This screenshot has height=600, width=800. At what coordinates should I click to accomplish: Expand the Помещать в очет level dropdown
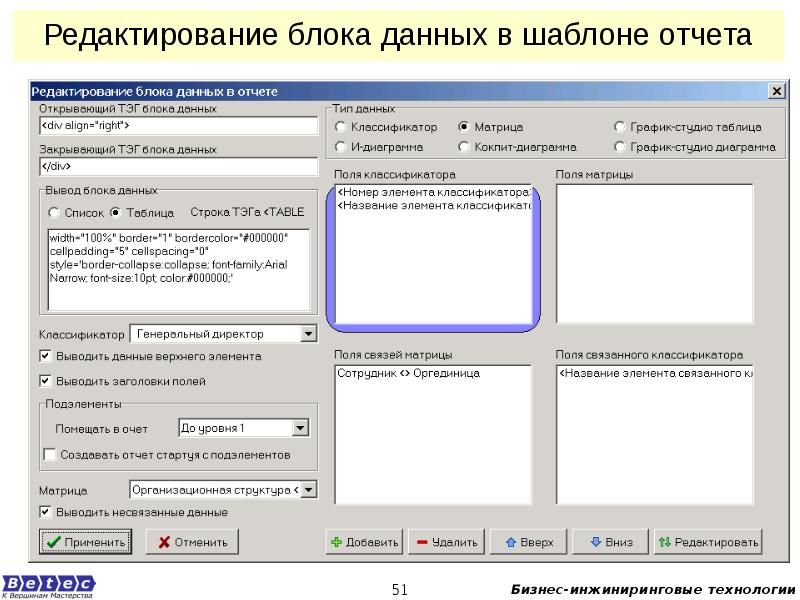pyautogui.click(x=299, y=428)
